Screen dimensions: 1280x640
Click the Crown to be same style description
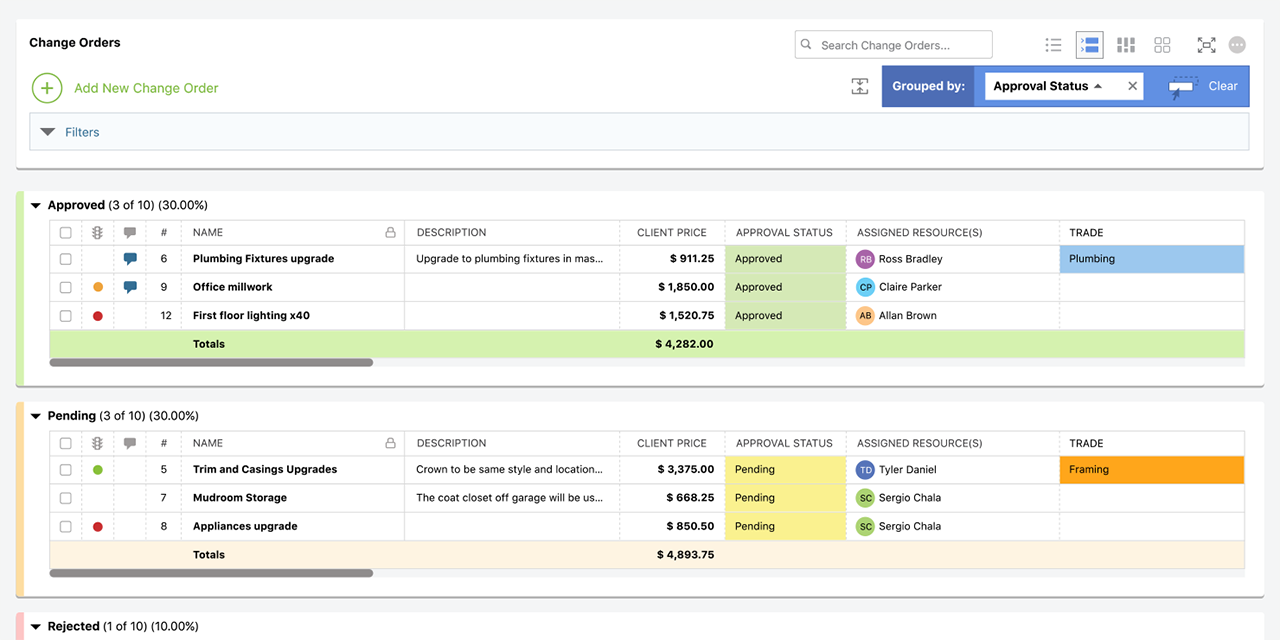509,470
